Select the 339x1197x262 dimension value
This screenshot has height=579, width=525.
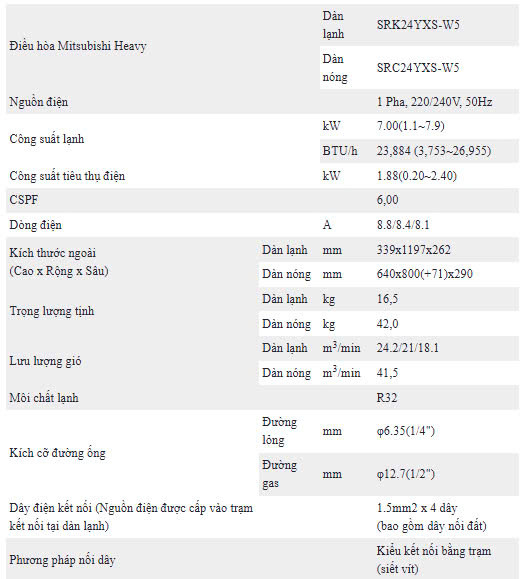414,250
